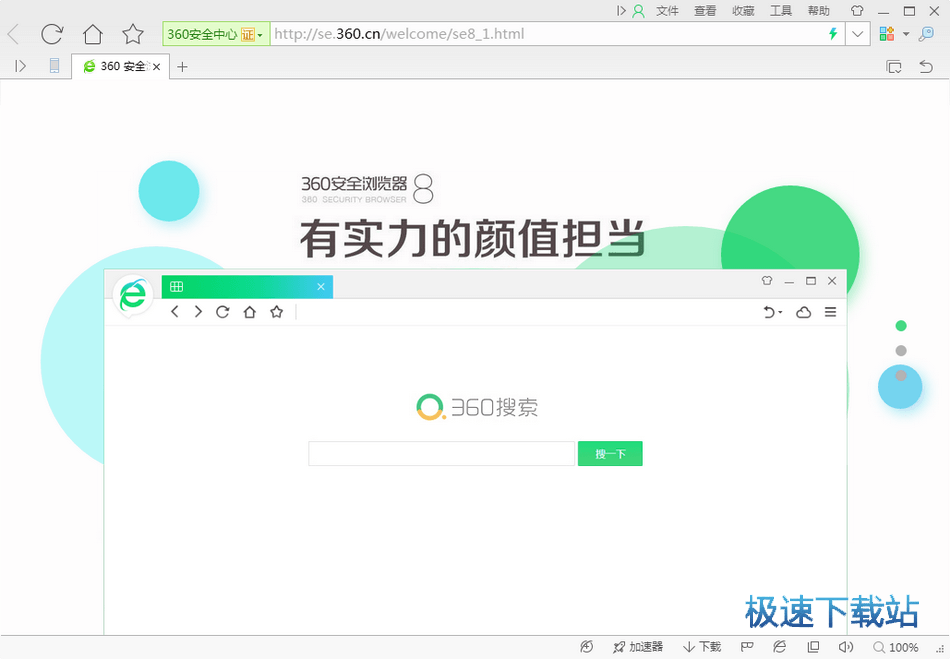The height and width of the screenshot is (659, 950).
Task: Collapse menu bar with arrow icon
Action: [621, 11]
